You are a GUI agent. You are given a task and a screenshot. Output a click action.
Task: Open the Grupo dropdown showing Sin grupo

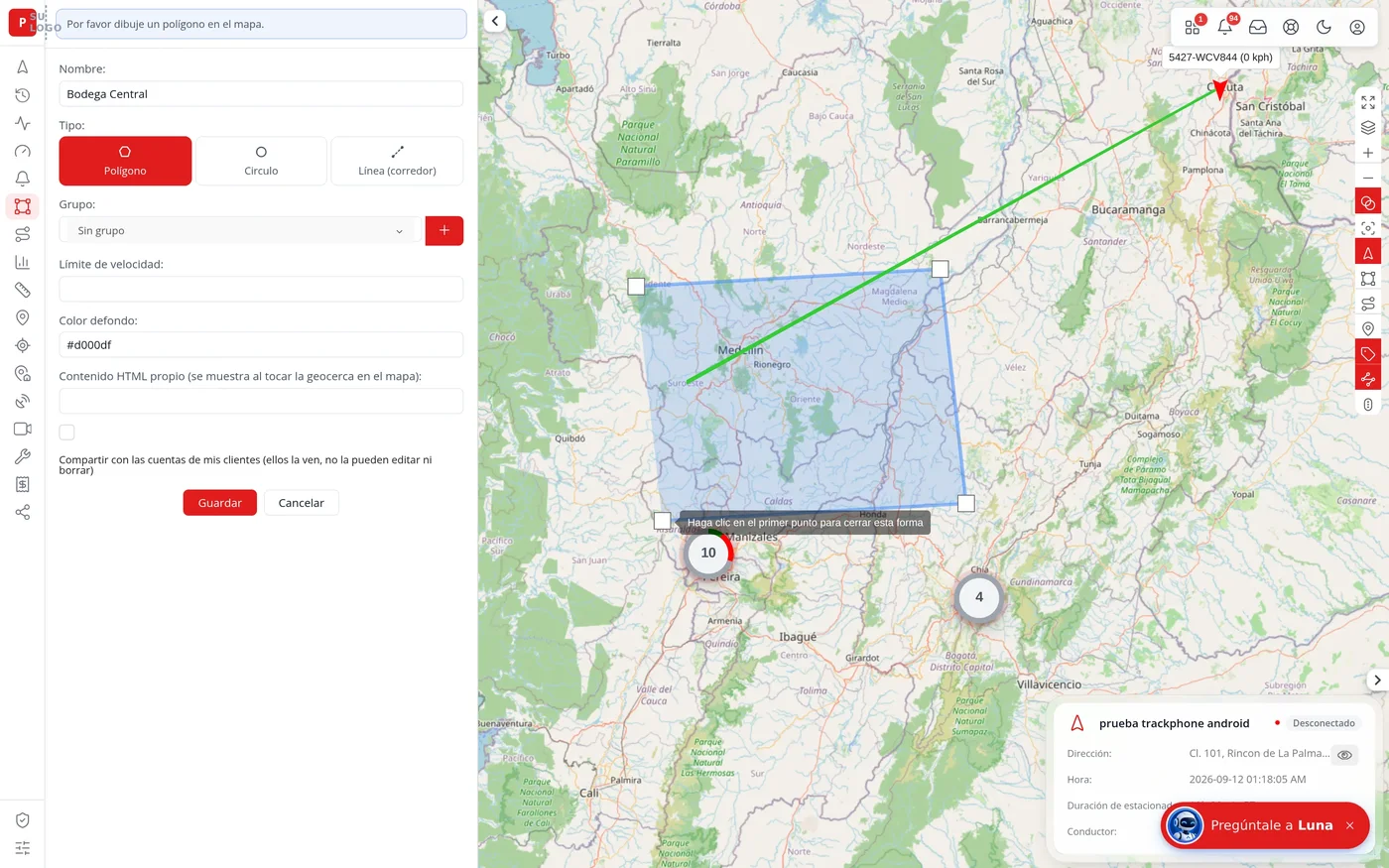pyautogui.click(x=239, y=231)
